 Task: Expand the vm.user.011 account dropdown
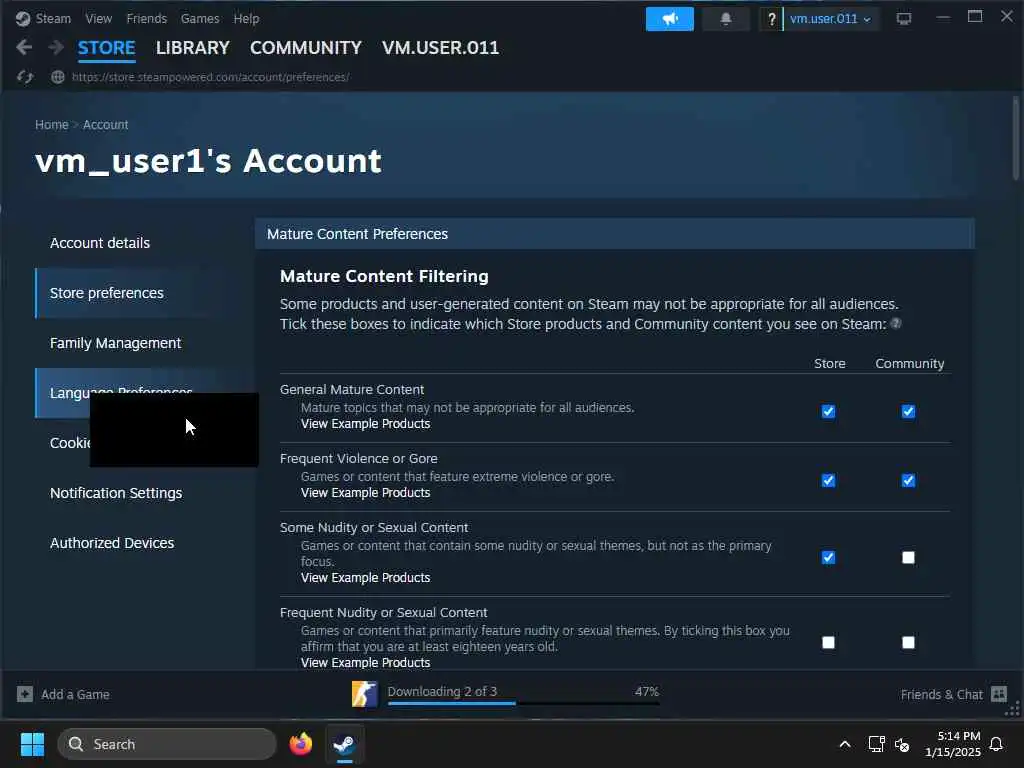point(830,19)
